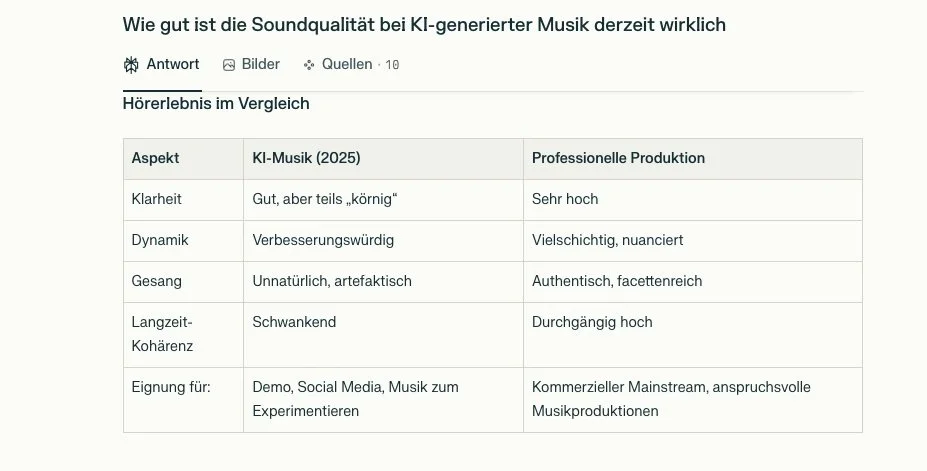Switch to the Antwort tab
Image resolution: width=927 pixels, height=471 pixels.
tap(162, 64)
